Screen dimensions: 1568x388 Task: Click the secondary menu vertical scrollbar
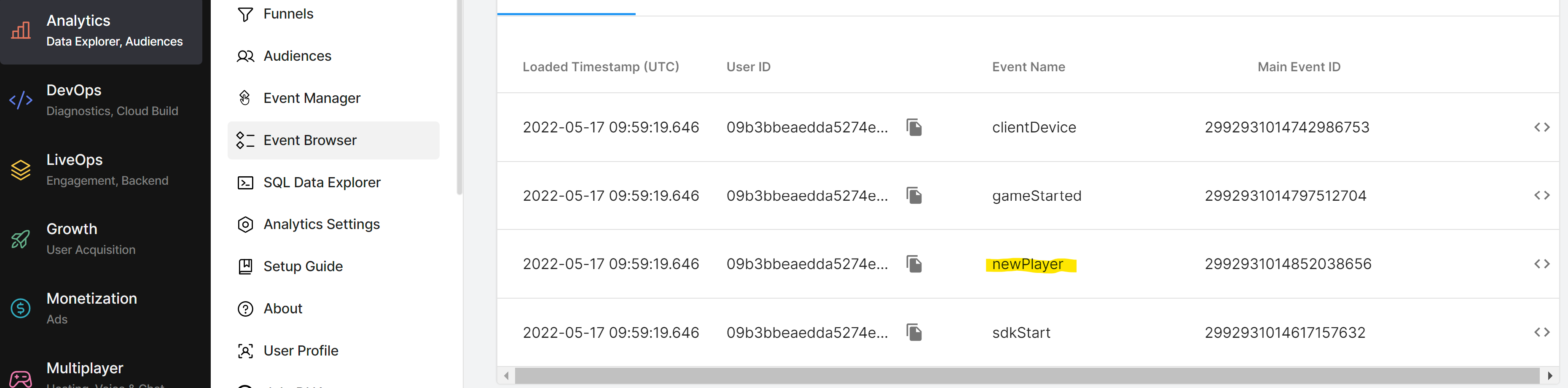pyautogui.click(x=459, y=97)
